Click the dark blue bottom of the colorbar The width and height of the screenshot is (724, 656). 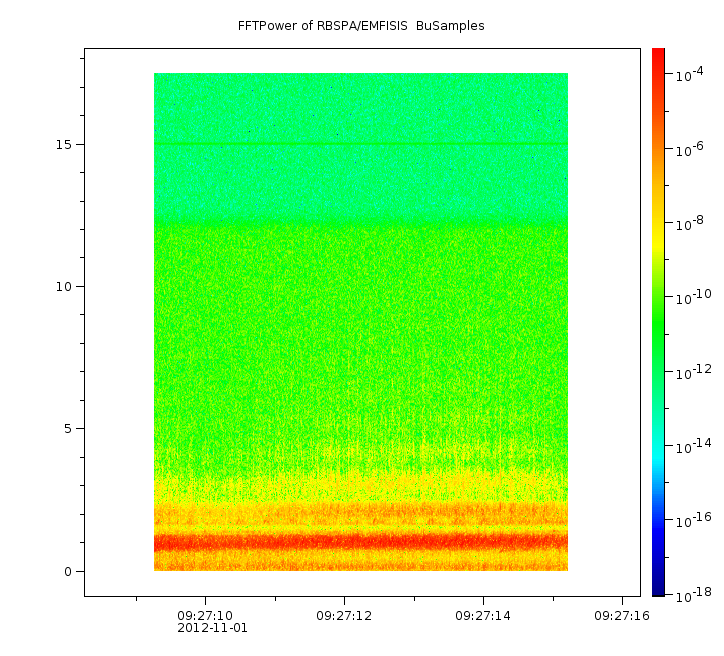click(658, 586)
